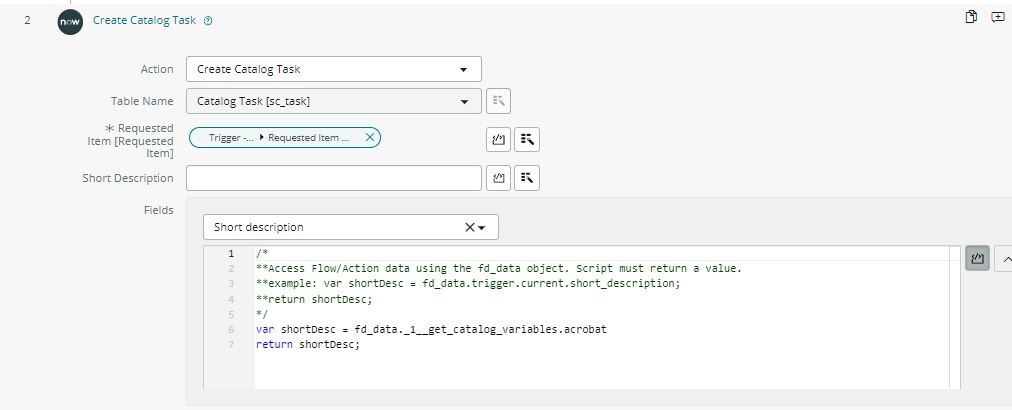
Task: Toggle off the active script editor button
Action: click(977, 258)
